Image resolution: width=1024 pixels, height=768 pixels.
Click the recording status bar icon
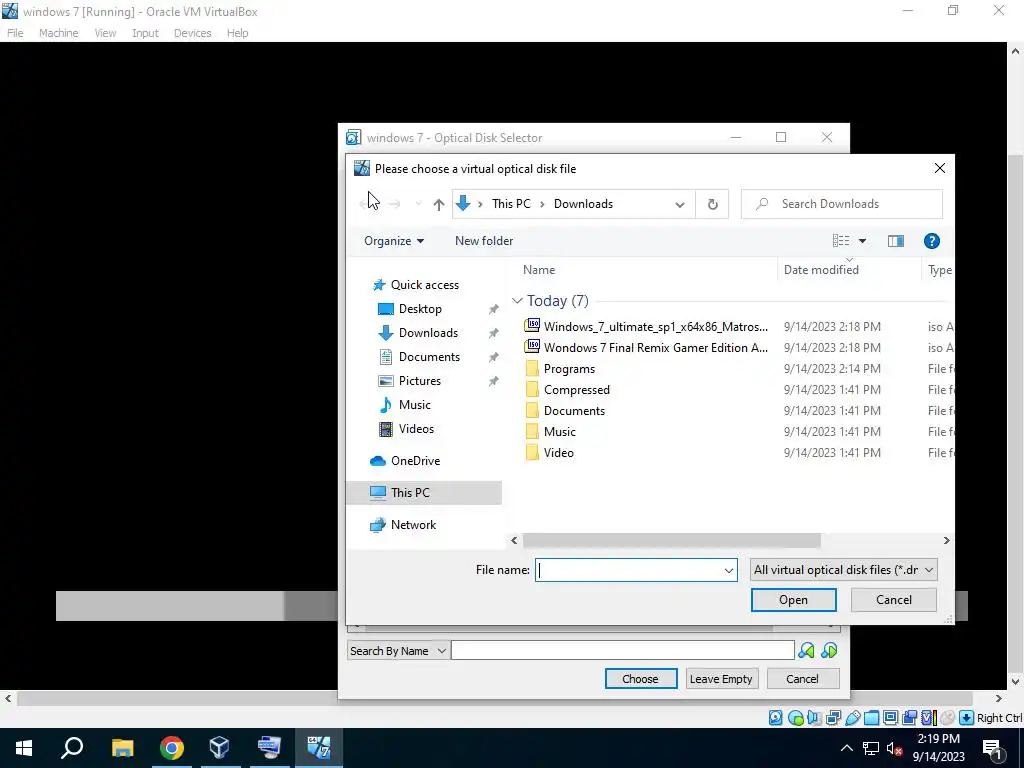click(909, 718)
